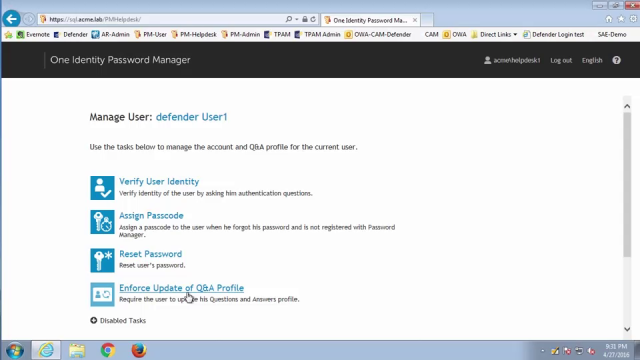640x360 pixels.
Task: Click the browser Forward arrow button
Action: pos(29,19)
